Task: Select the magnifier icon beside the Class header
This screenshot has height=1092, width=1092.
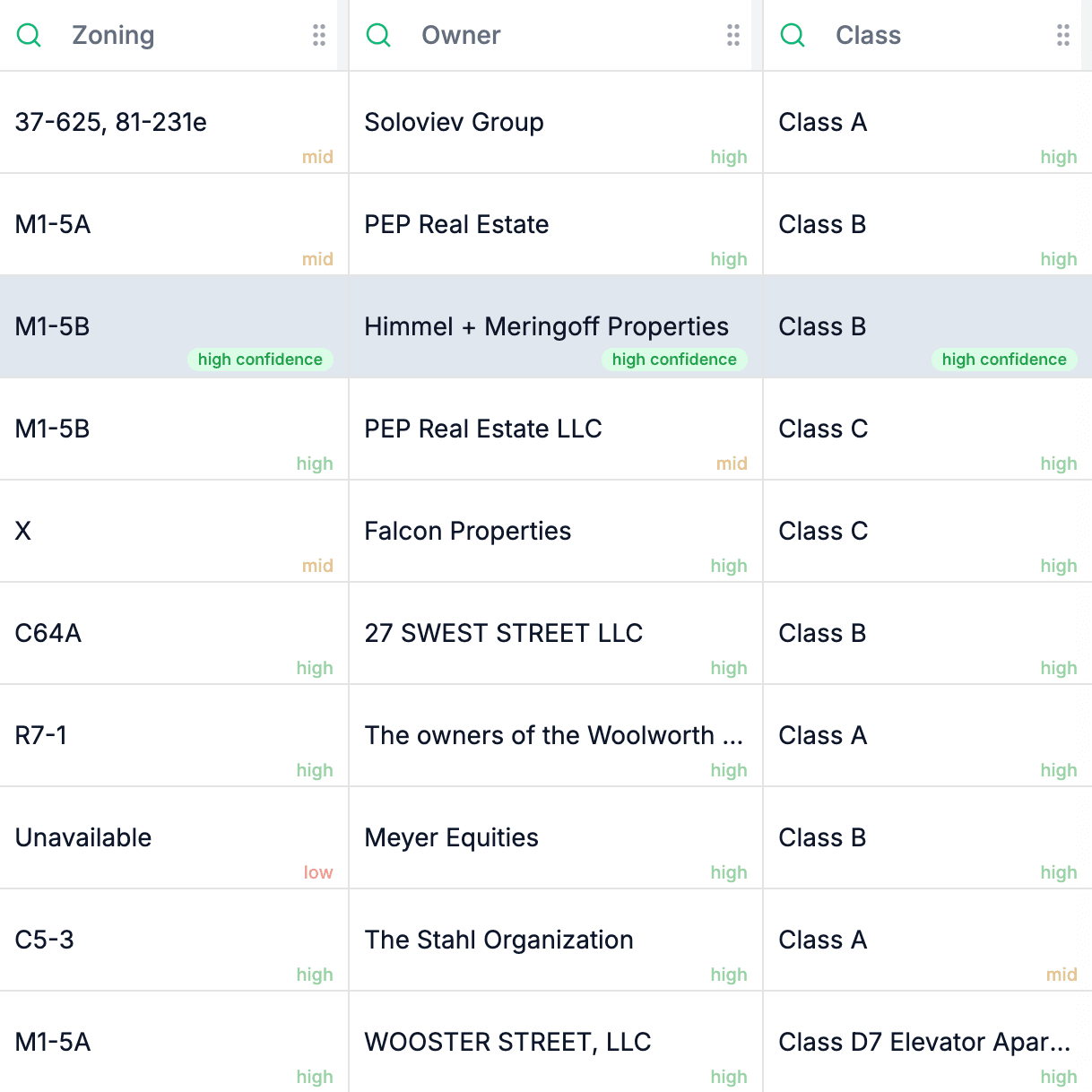Action: pos(793,35)
